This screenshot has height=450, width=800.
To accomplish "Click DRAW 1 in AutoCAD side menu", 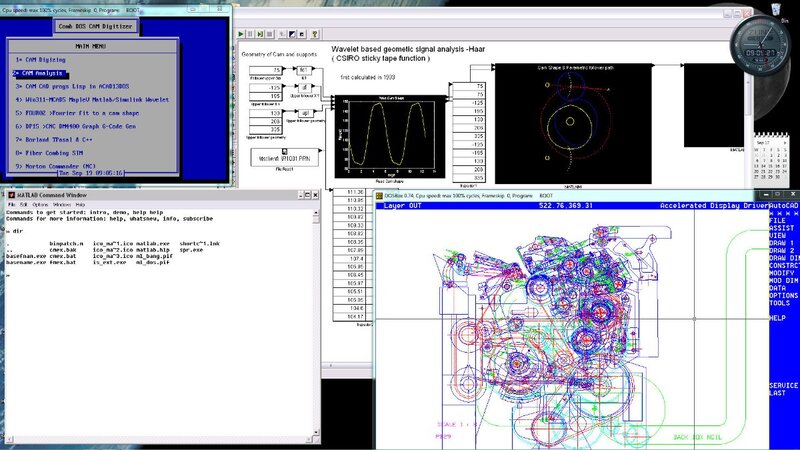I will click(x=781, y=242).
